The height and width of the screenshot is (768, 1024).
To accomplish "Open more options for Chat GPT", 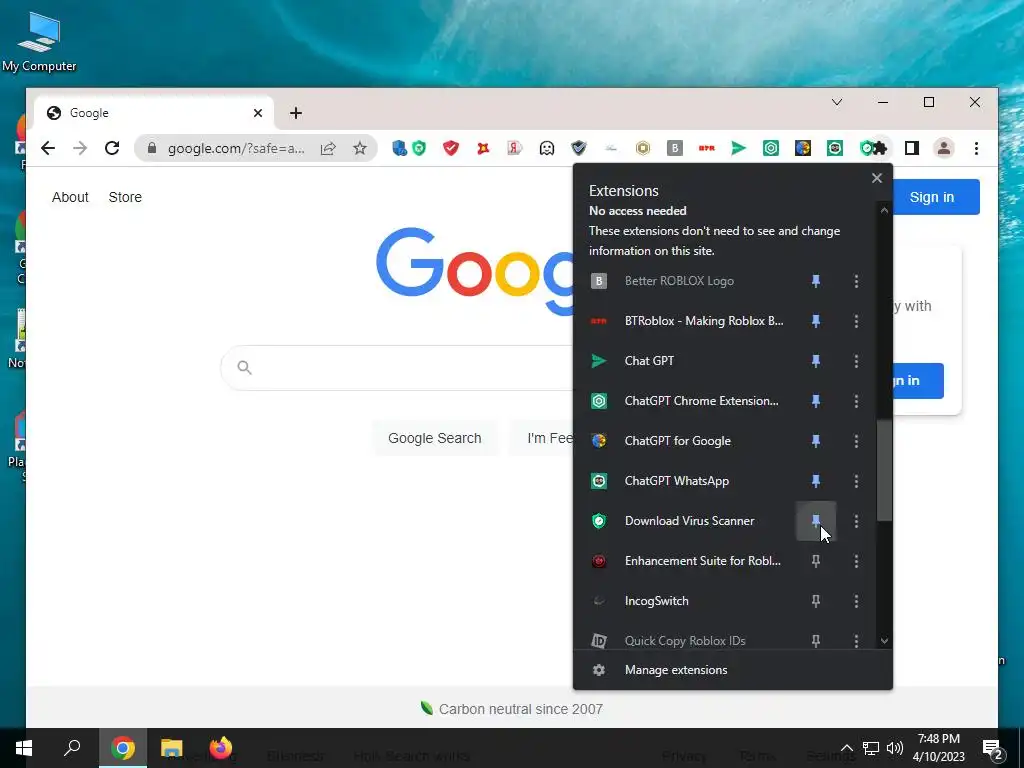I will pyautogui.click(x=856, y=360).
